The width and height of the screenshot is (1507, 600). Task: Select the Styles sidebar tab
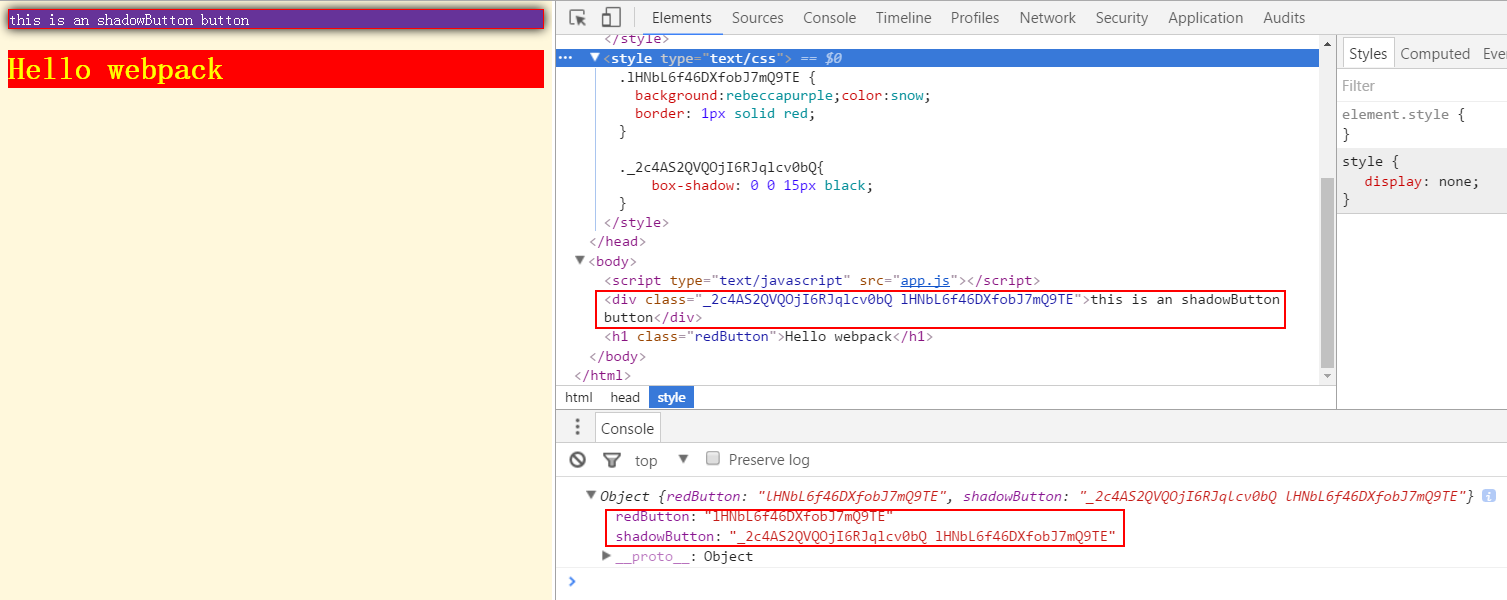(x=1367, y=54)
